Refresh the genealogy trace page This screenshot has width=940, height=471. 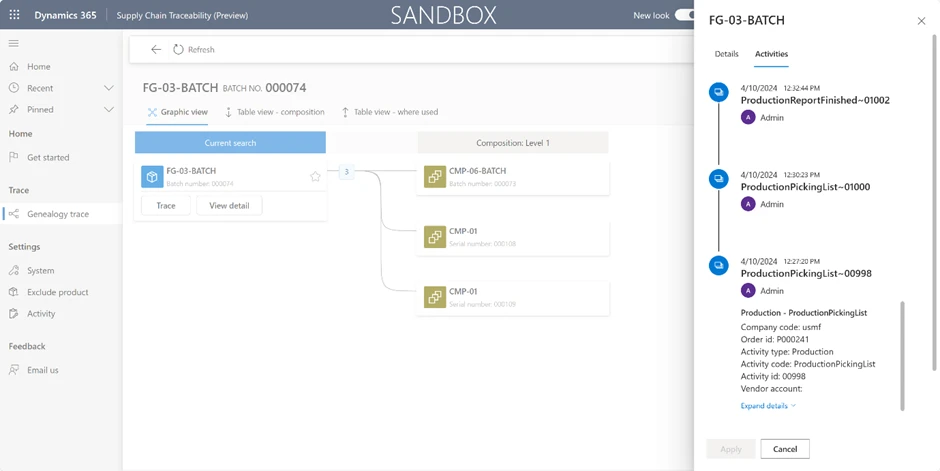click(193, 49)
